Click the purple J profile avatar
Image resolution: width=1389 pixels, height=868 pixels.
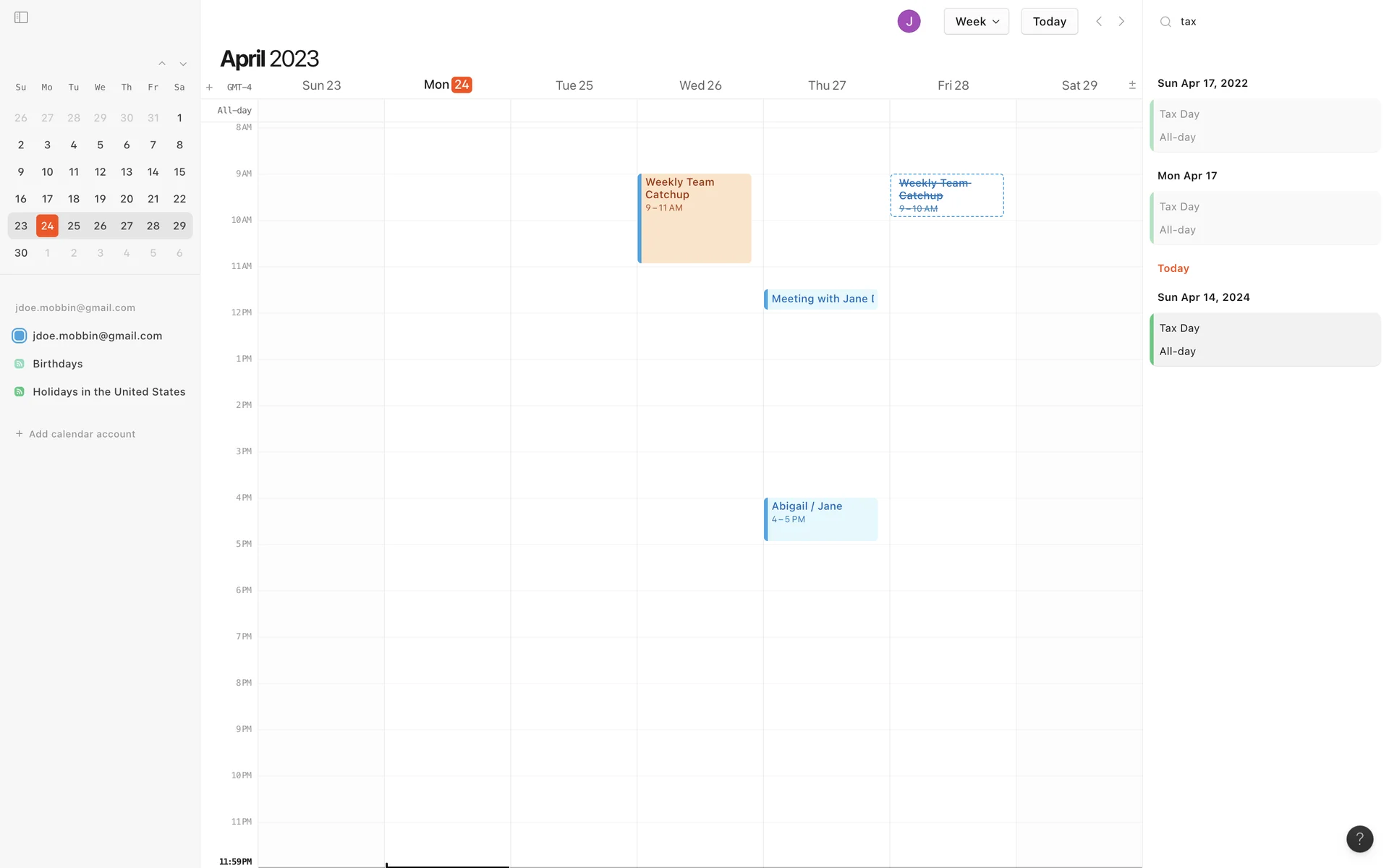909,21
